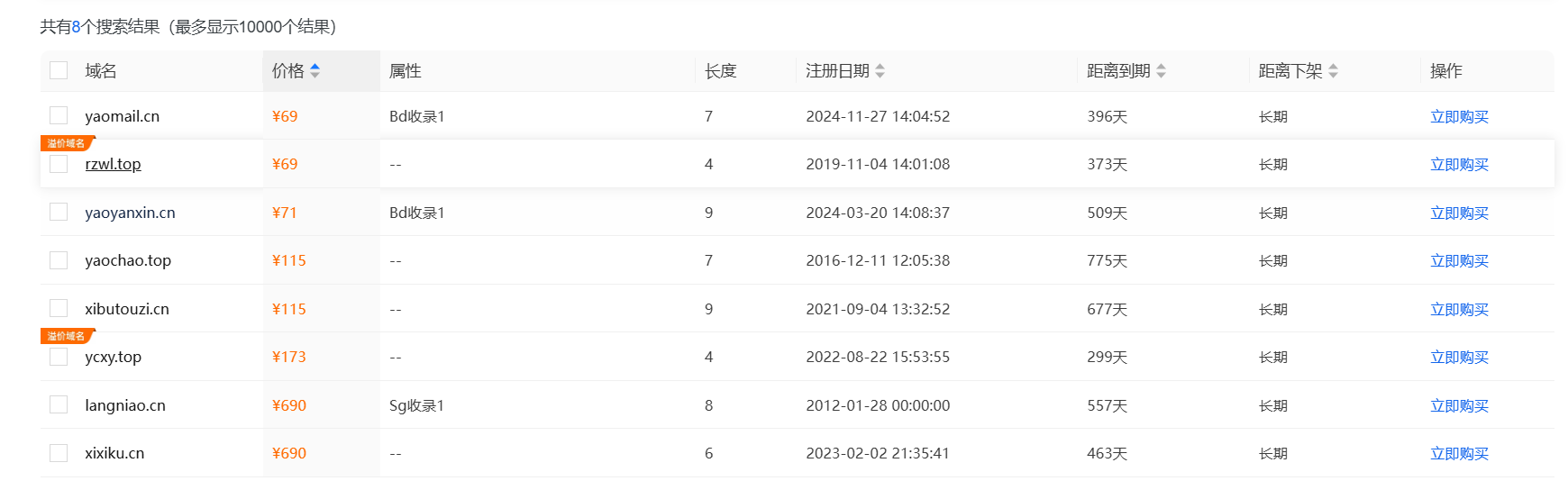Image resolution: width=1568 pixels, height=490 pixels.
Task: Click premium domain badge above rzwl.top
Action: tap(67, 143)
